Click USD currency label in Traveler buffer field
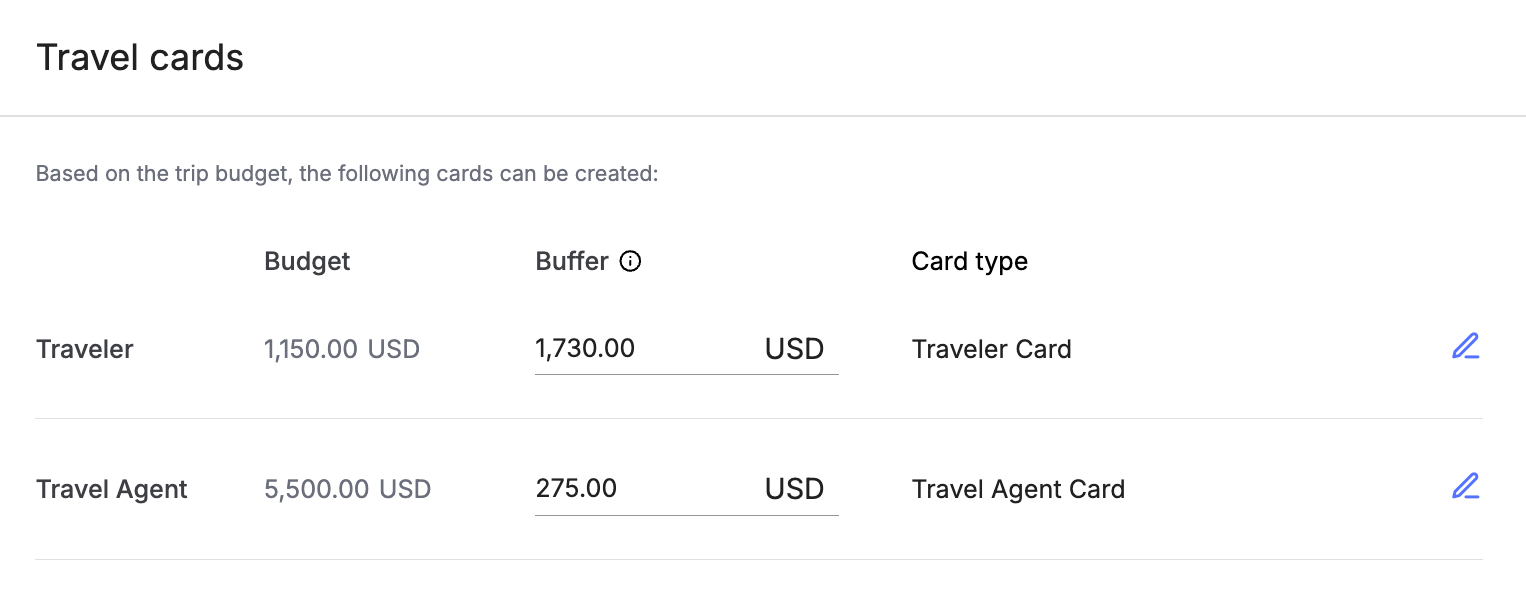Image resolution: width=1526 pixels, height=616 pixels. tap(794, 349)
